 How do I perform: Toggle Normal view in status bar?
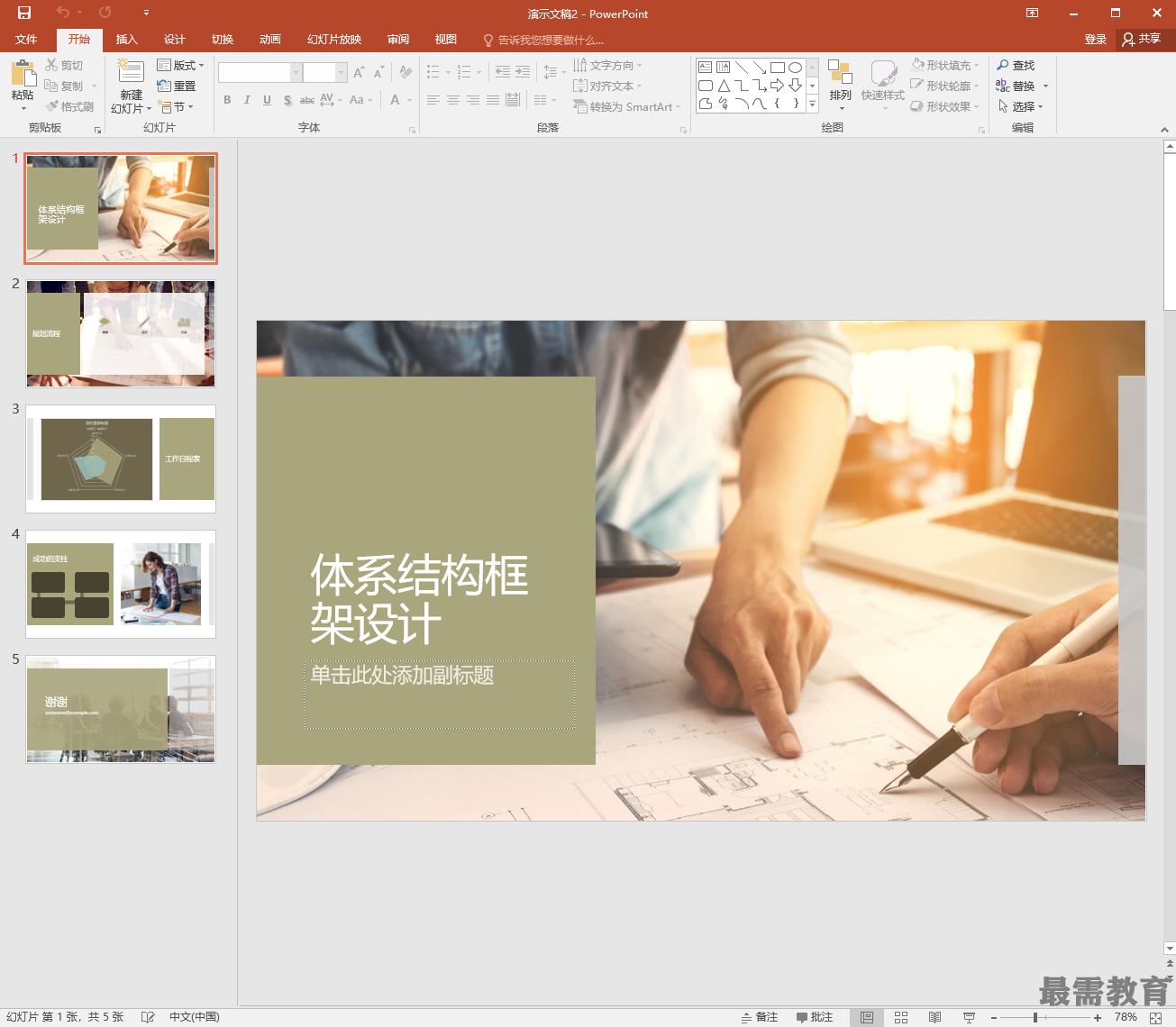pyautogui.click(x=867, y=1017)
